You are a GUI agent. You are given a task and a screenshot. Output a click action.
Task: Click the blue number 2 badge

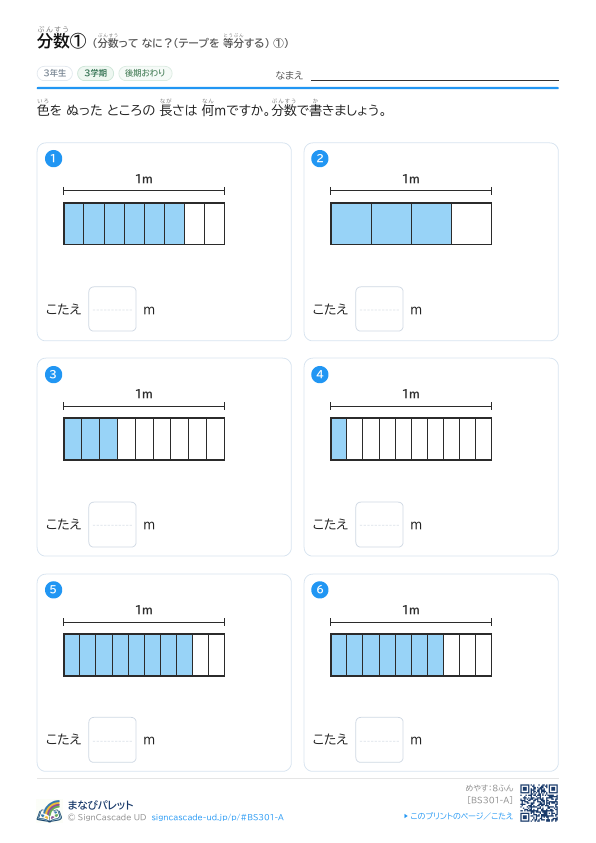click(x=320, y=159)
